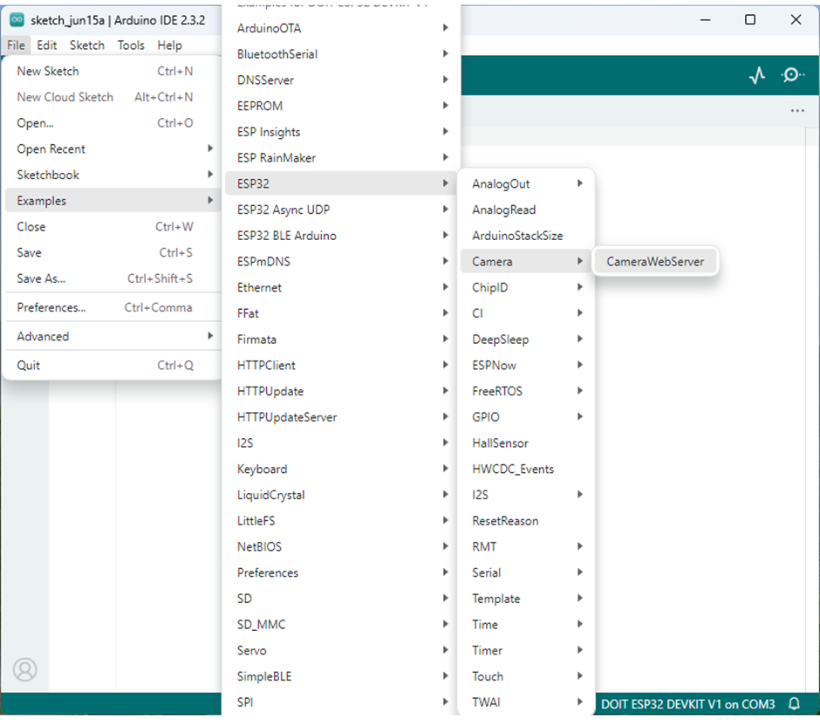Click DOIT ESP32 DEVKIT V1 on COM3 status
Screen dimensions: 820x720
pos(688,704)
